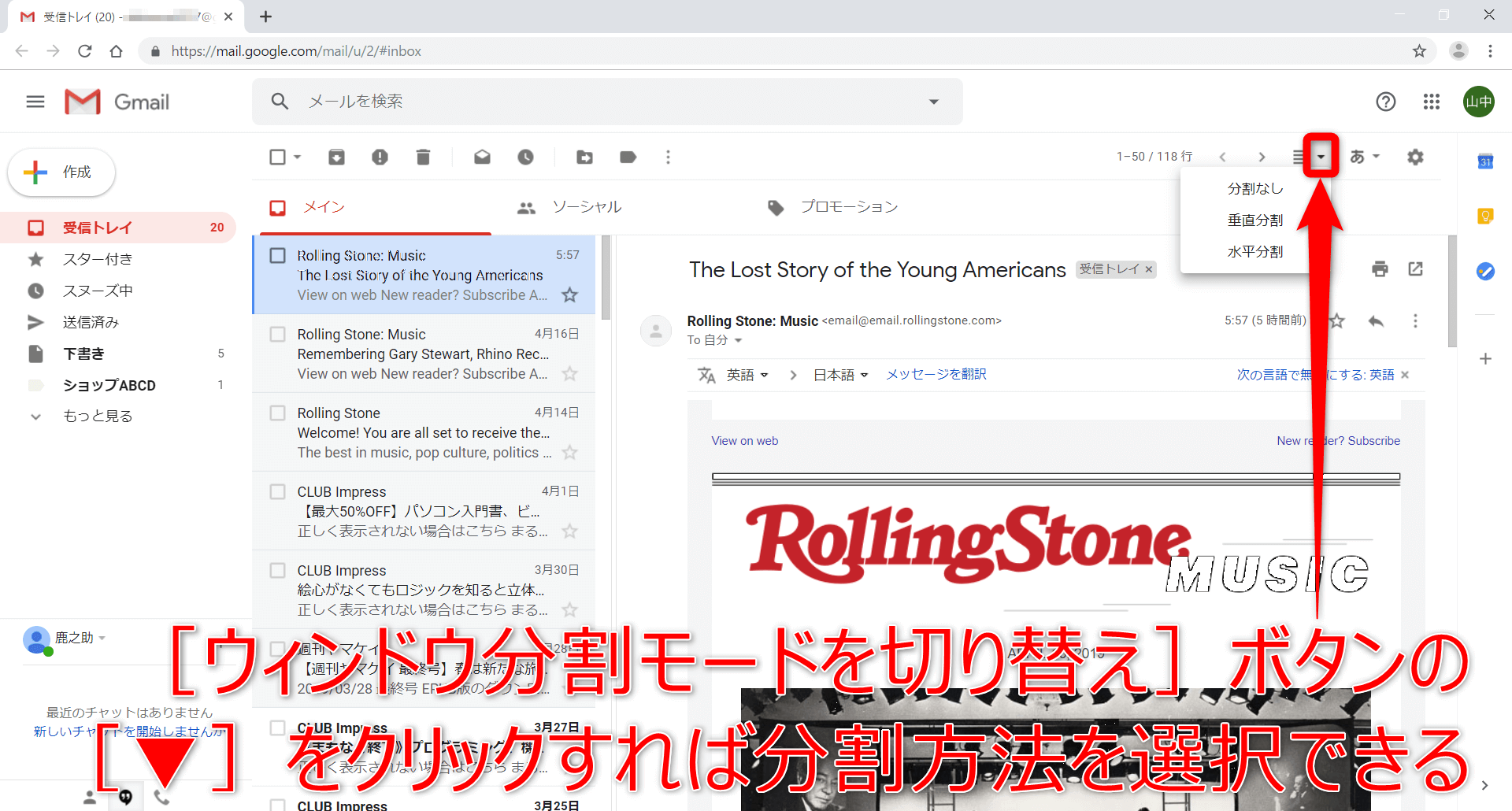Go to the next page of mail

point(1262,157)
